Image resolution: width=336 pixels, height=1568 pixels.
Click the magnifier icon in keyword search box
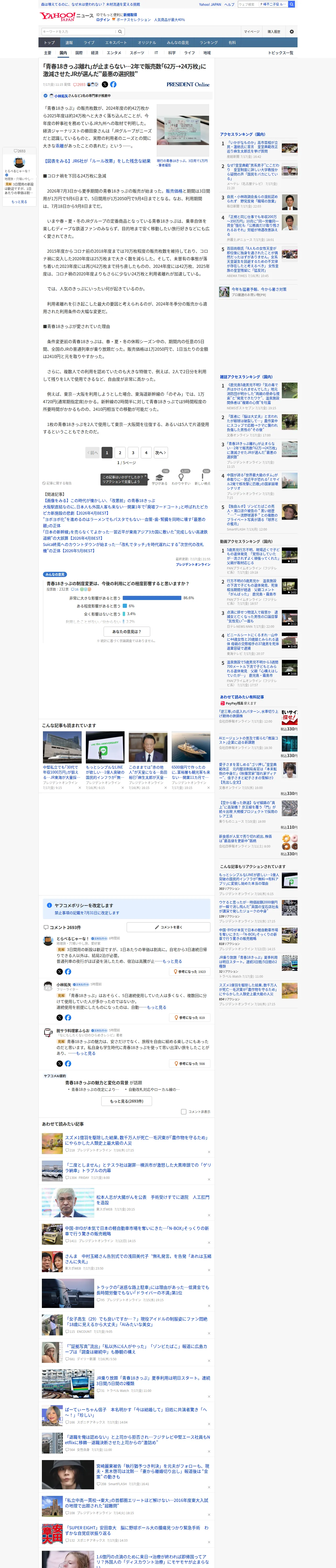click(x=120, y=32)
